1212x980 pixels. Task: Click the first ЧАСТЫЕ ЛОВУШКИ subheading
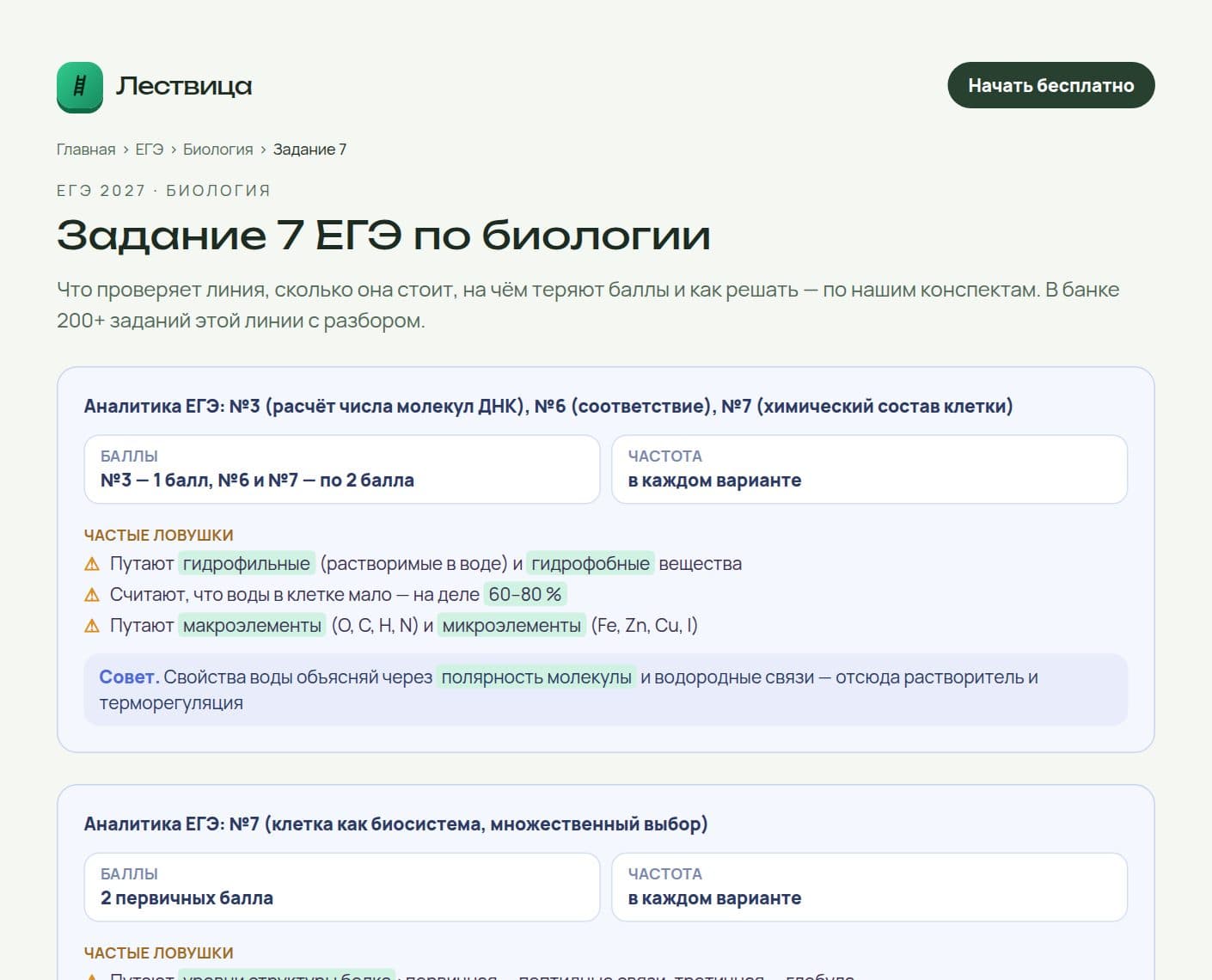[x=159, y=535]
